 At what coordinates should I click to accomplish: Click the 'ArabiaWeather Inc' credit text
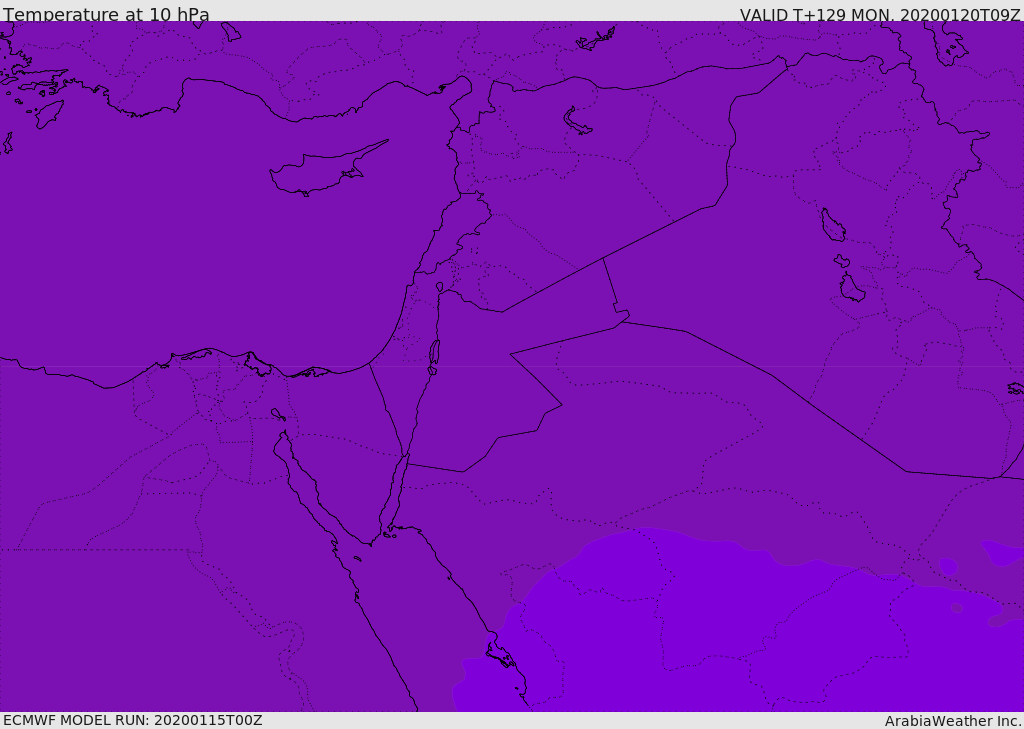pyautogui.click(x=953, y=721)
